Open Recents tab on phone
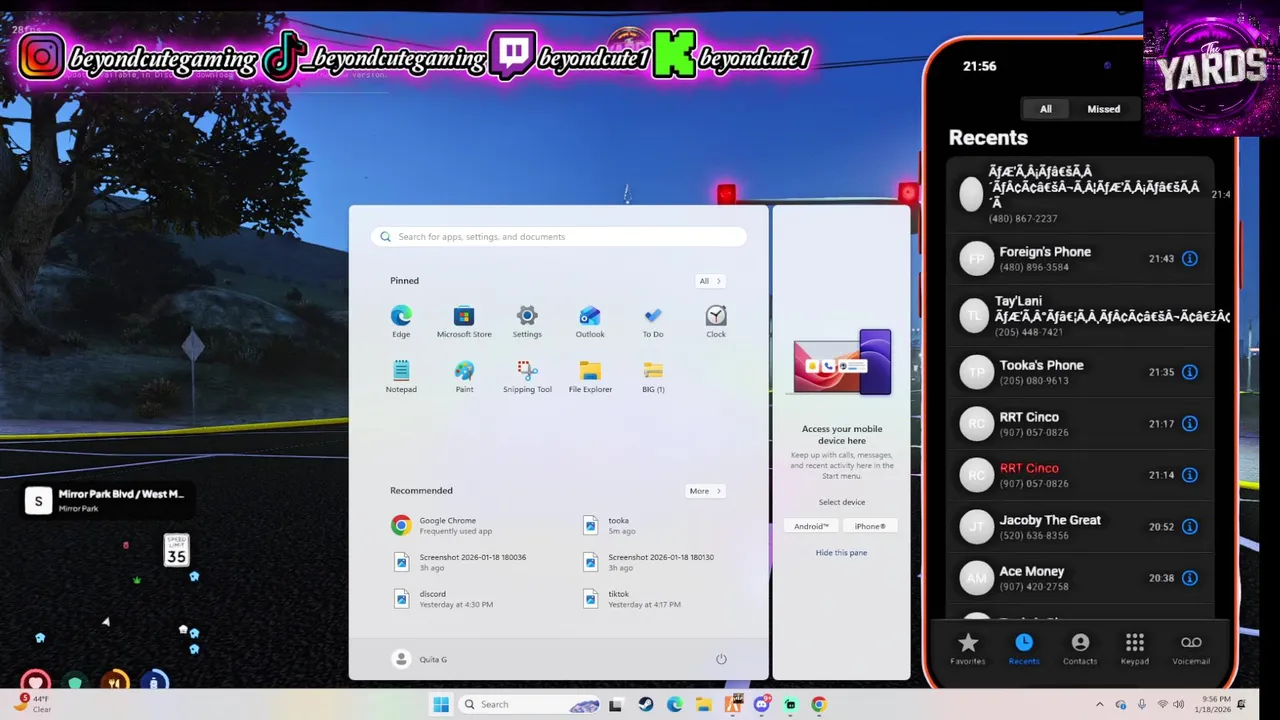Screen dimensions: 1280x720 pos(1024,649)
